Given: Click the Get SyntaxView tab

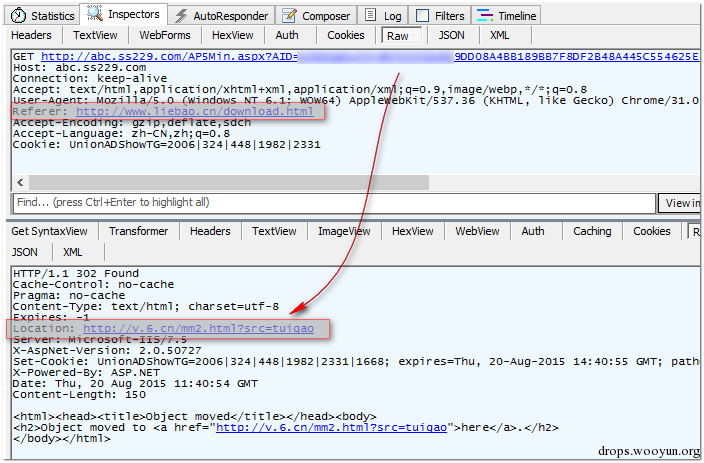Looking at the screenshot, I should point(49,231).
